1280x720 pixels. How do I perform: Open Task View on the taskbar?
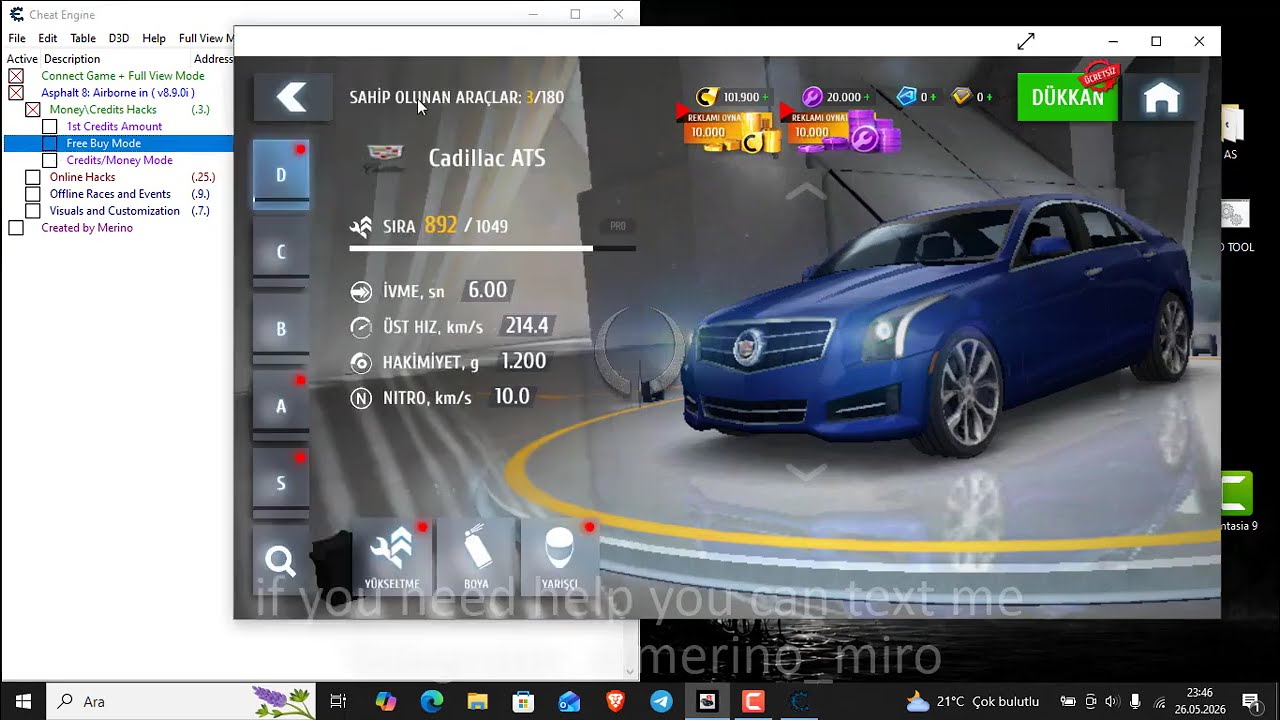[x=338, y=701]
